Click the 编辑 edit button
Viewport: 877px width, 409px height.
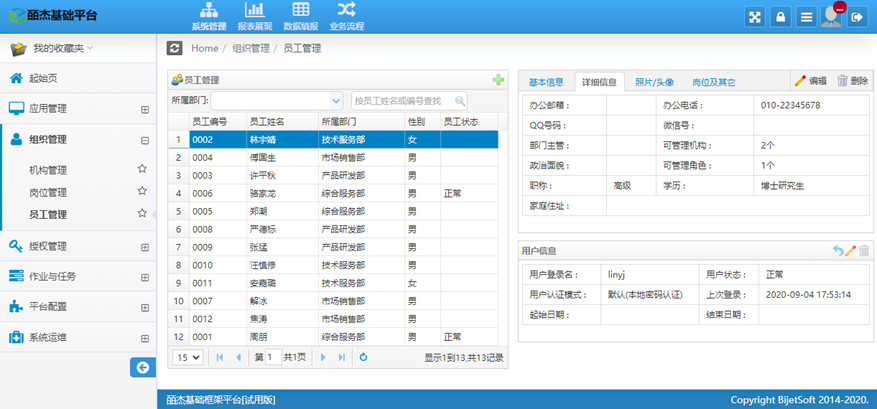tap(810, 81)
